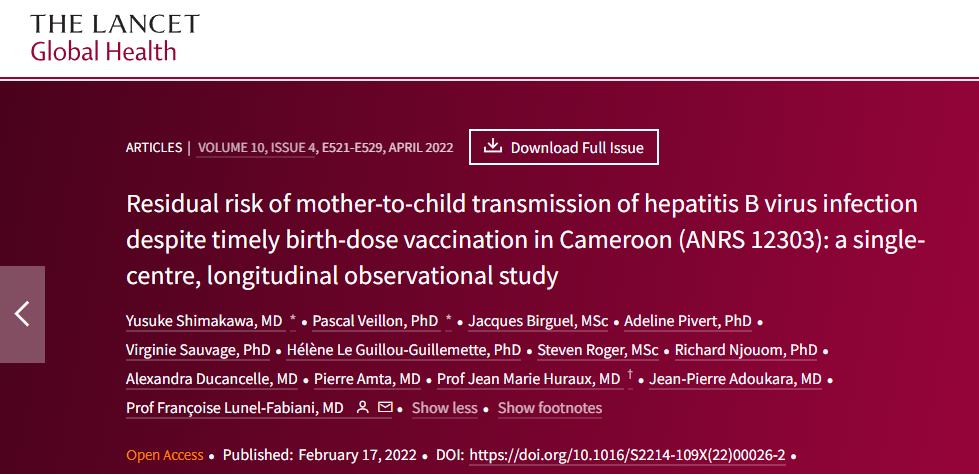The height and width of the screenshot is (474, 979).
Task: Open the Volume 10, Issue 4 link
Action: pos(257,148)
